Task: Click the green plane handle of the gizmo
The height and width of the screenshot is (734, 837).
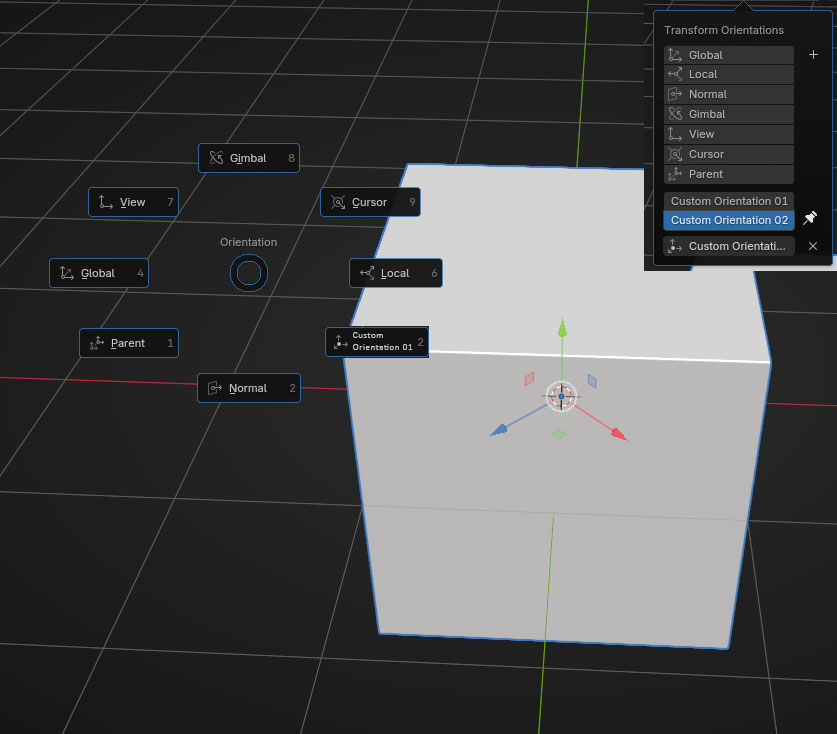Action: tap(558, 435)
